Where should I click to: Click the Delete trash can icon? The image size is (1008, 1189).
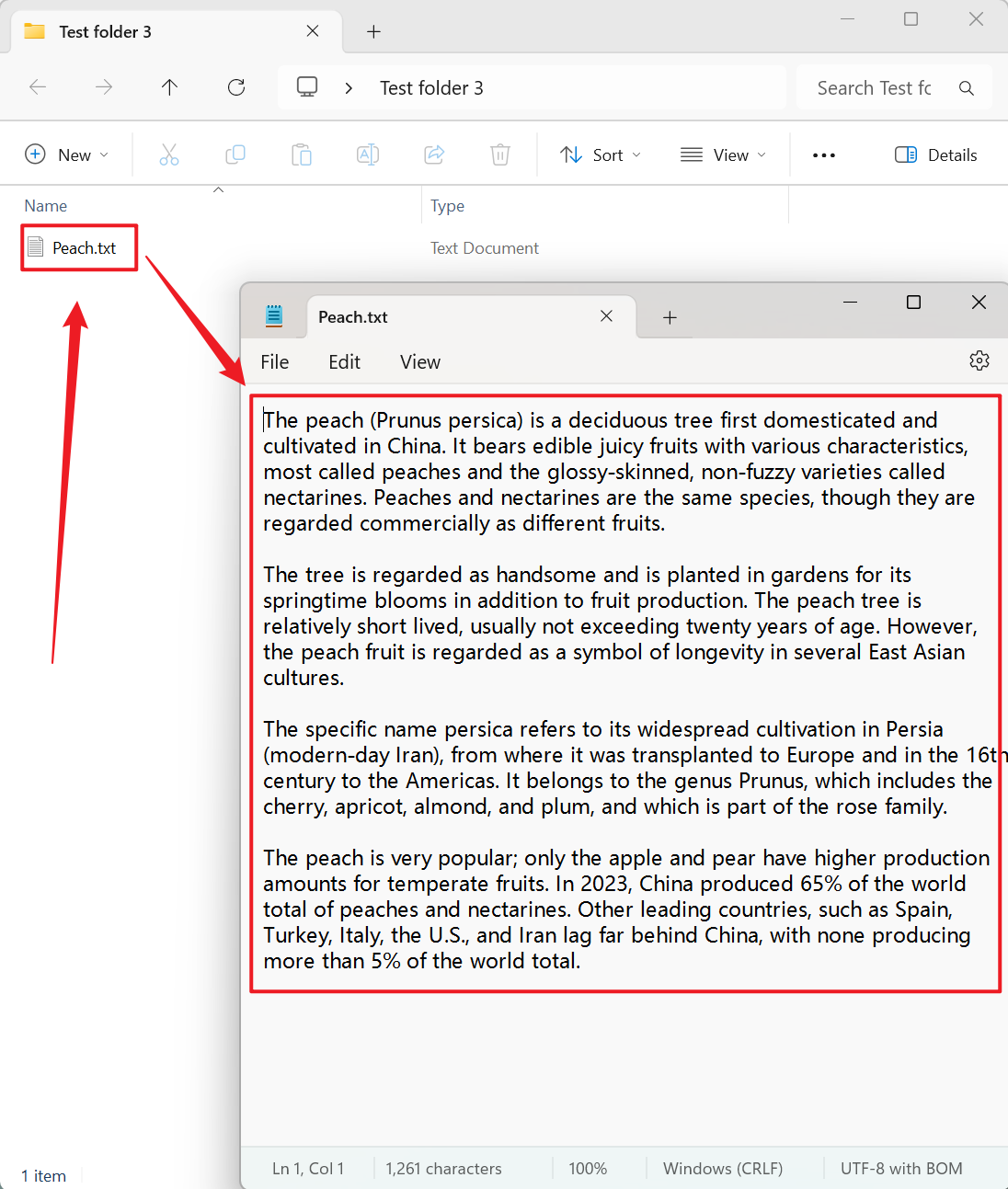pos(500,154)
